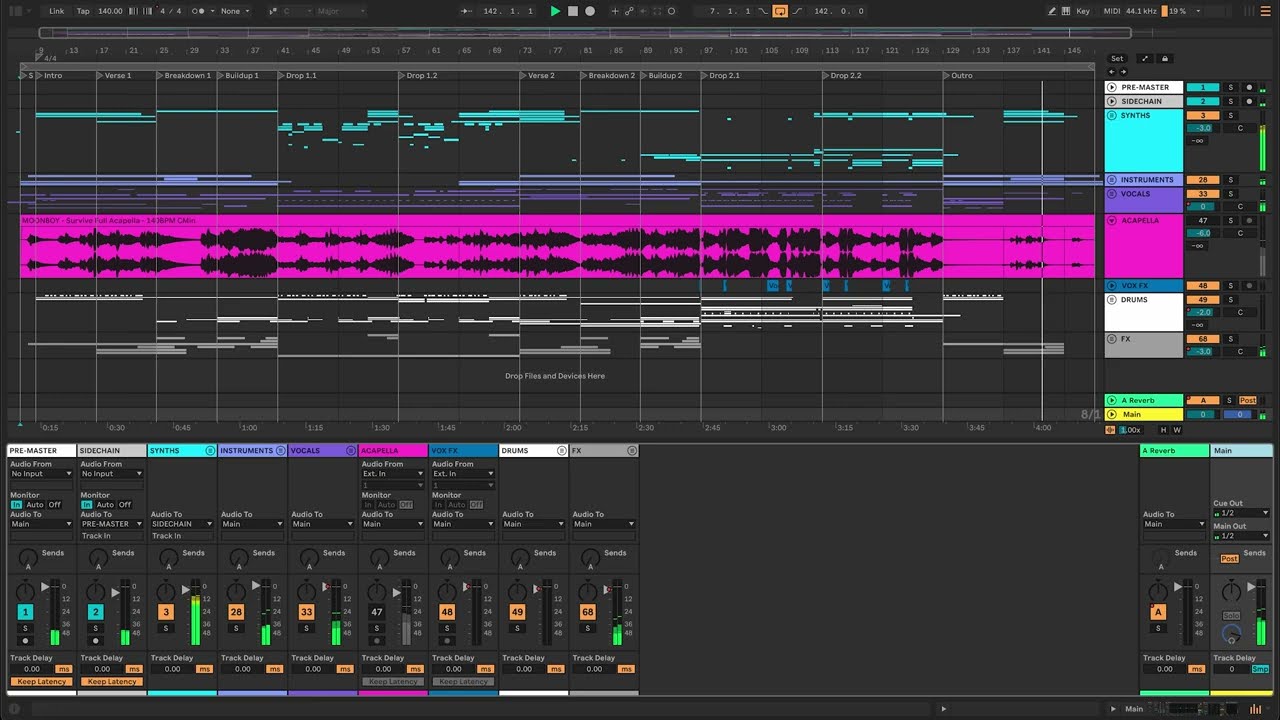Viewport: 1280px width, 720px height.
Task: Toggle the Post button on A Reverb
Action: point(1248,401)
